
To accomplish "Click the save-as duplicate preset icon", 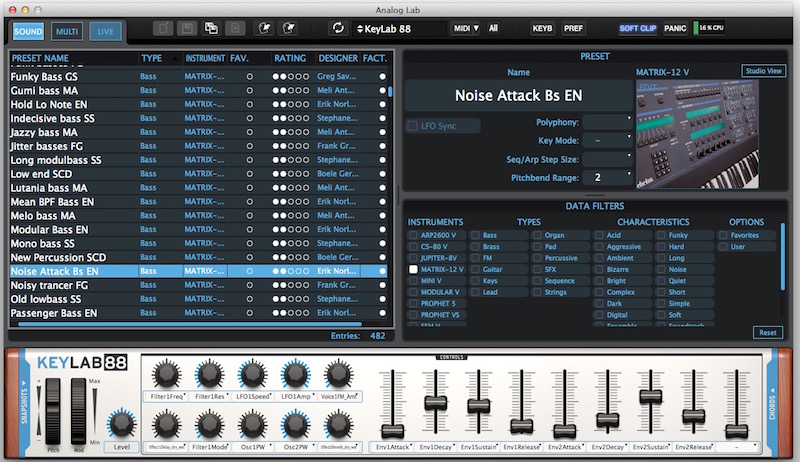I will (211, 29).
